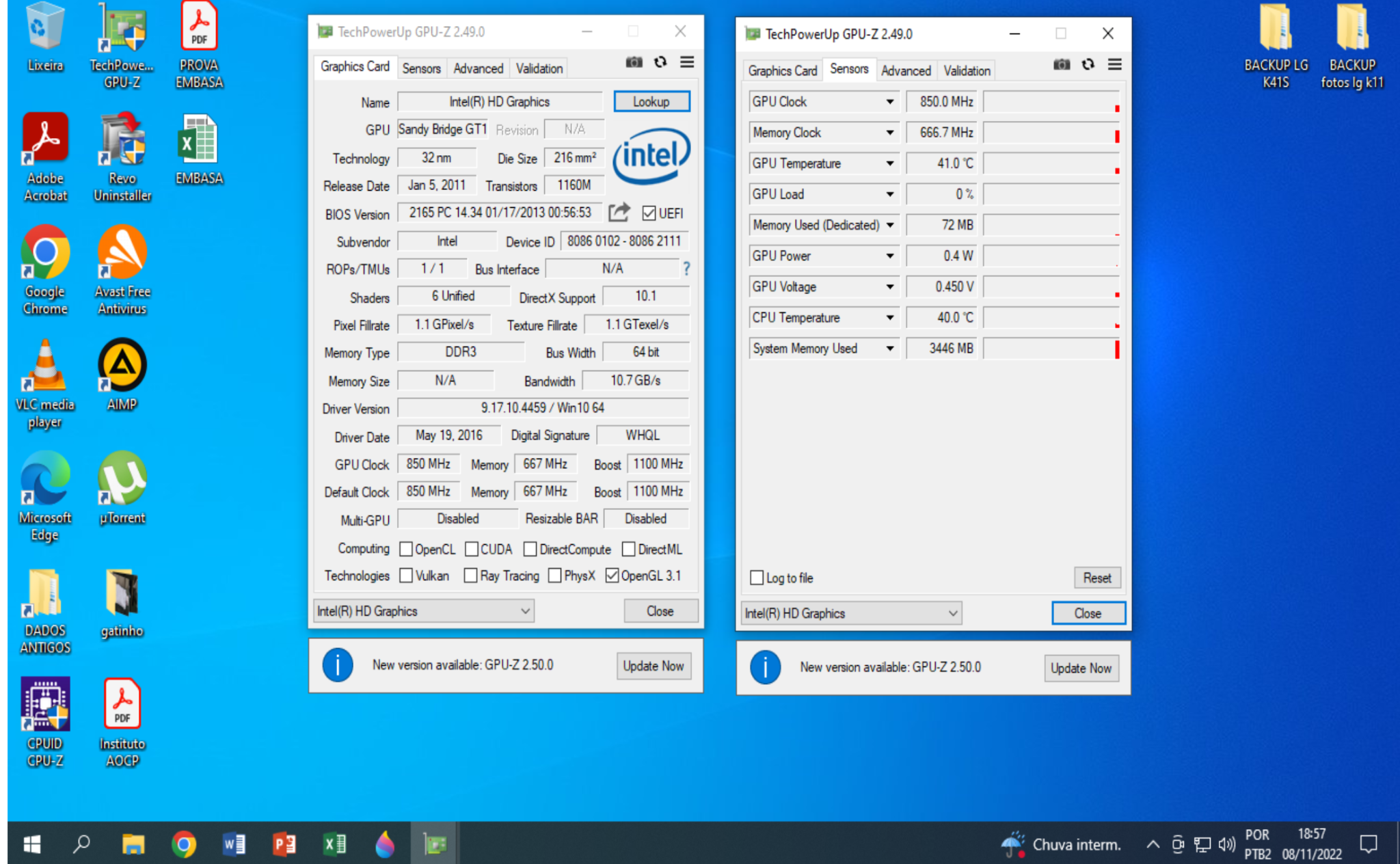Click Close button in Graphics Card window
This screenshot has width=1400, height=864.
(x=660, y=611)
